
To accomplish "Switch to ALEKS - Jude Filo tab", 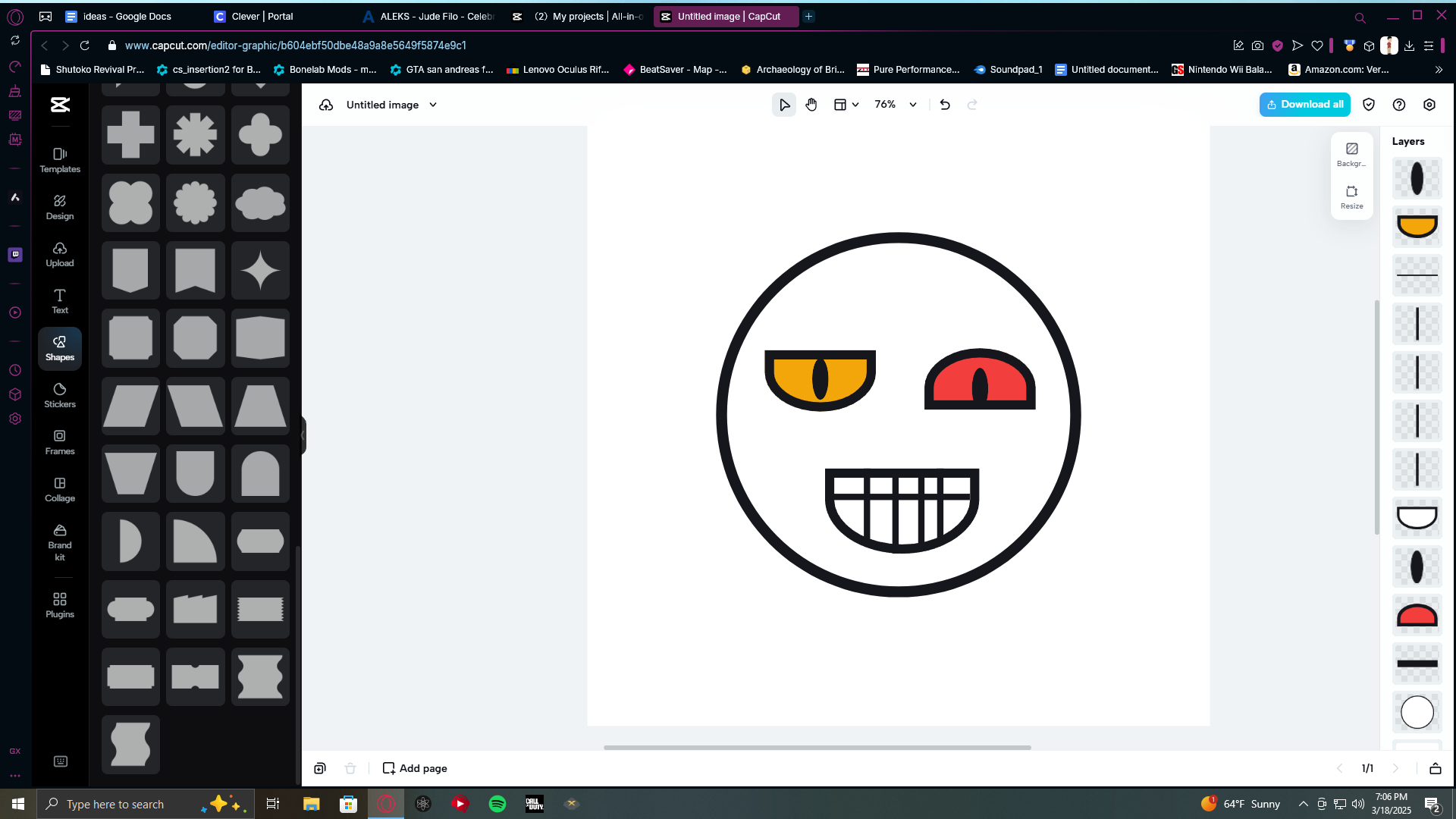I will click(x=429, y=16).
